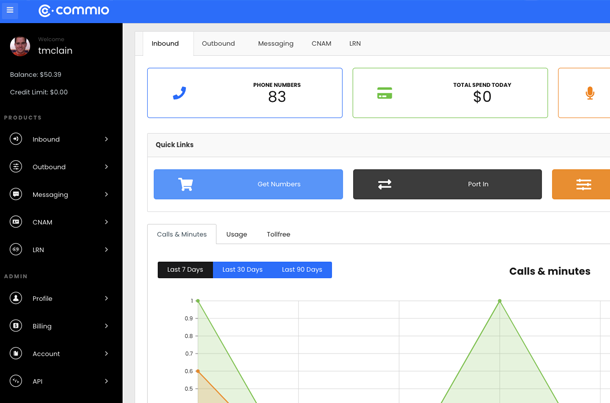Viewport: 610px width, 403px height.
Task: Click the Port In label
Action: [478, 184]
